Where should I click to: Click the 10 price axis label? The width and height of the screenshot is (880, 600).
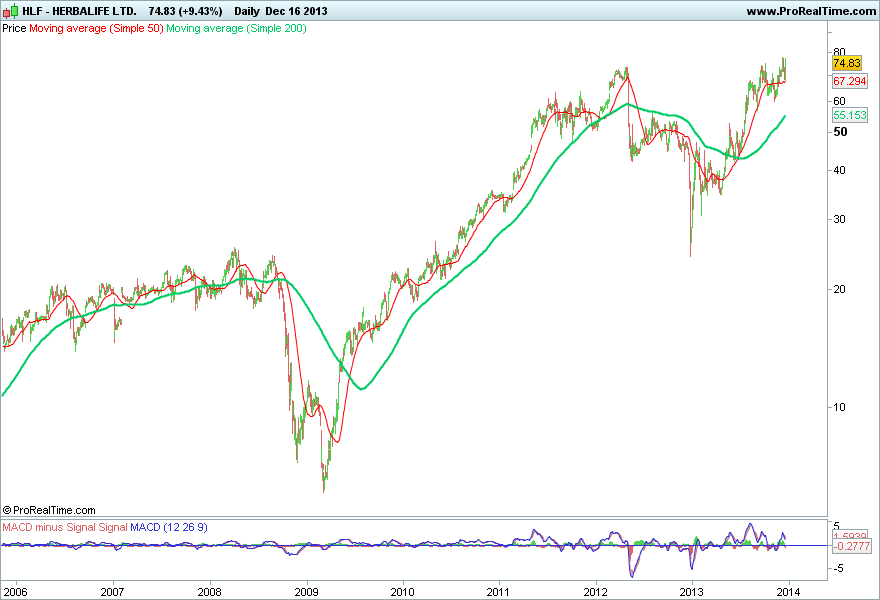(839, 407)
